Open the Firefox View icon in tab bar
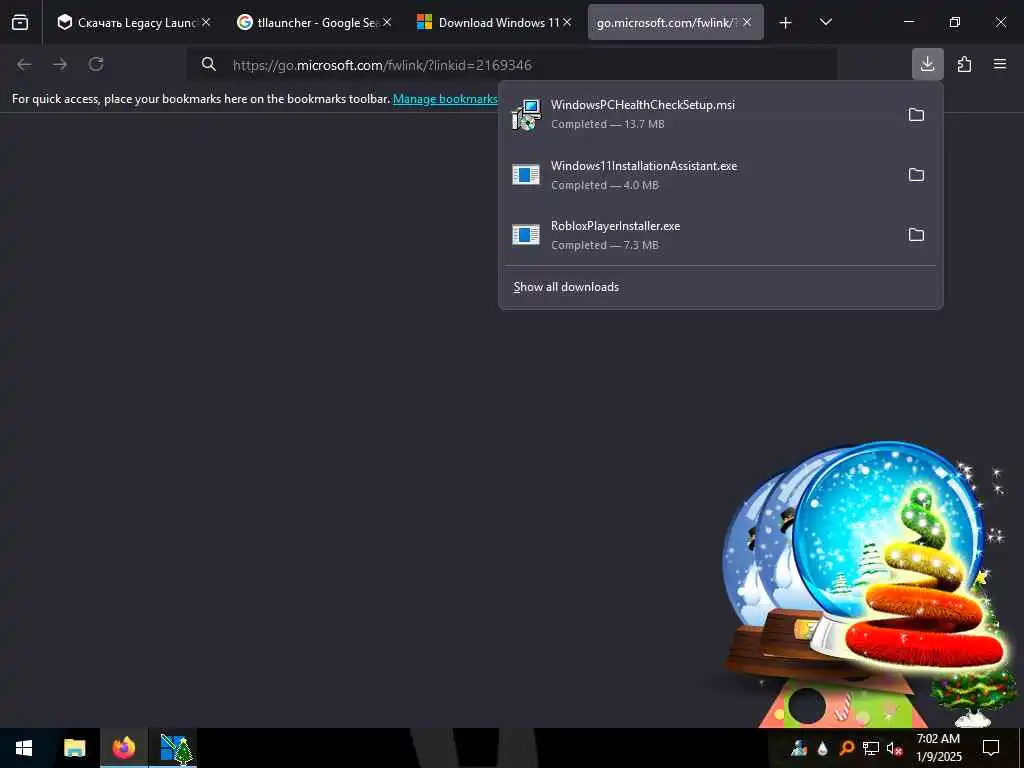1024x768 pixels. click(x=20, y=22)
